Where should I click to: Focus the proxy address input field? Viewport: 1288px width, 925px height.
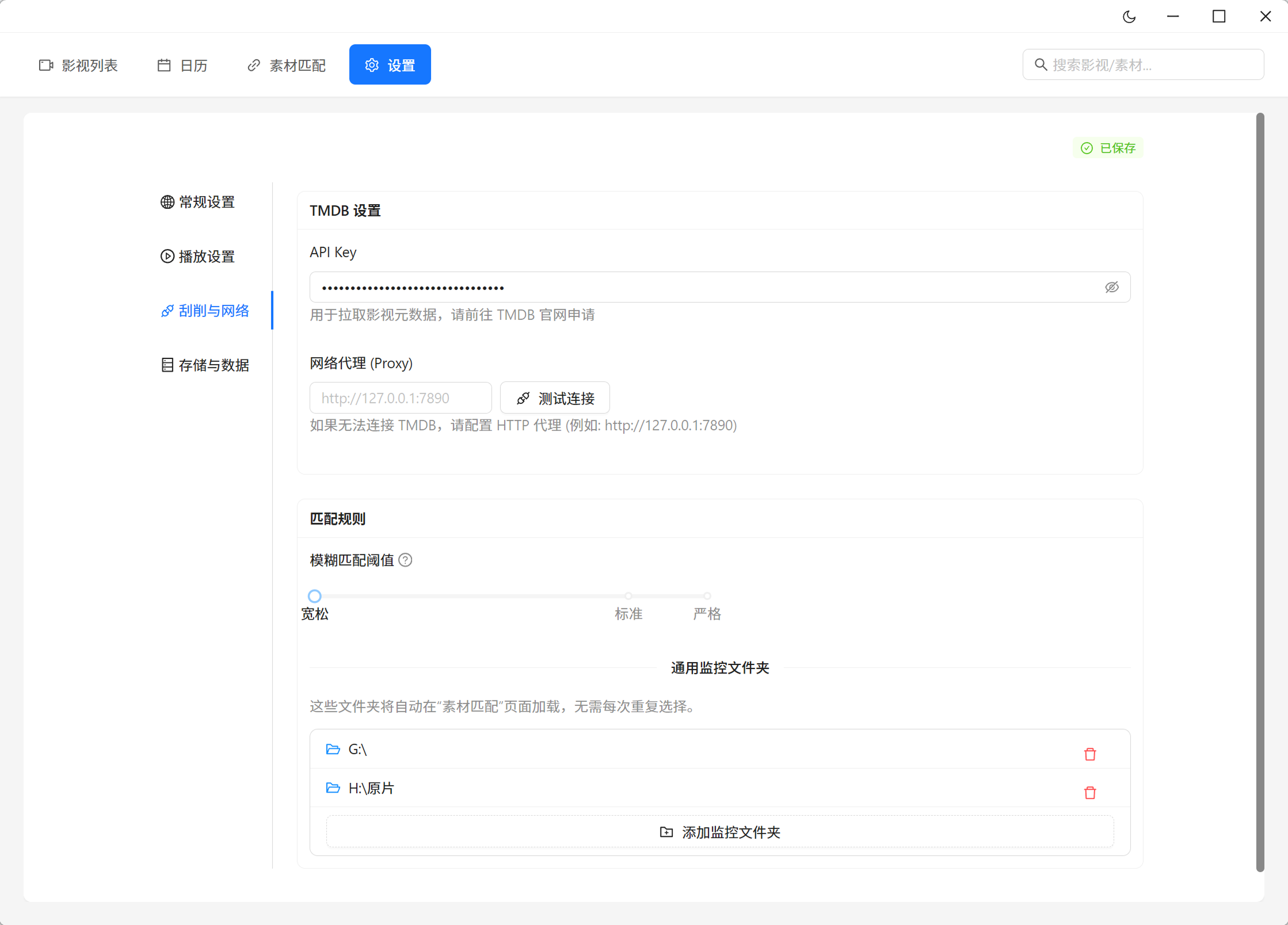pos(401,397)
